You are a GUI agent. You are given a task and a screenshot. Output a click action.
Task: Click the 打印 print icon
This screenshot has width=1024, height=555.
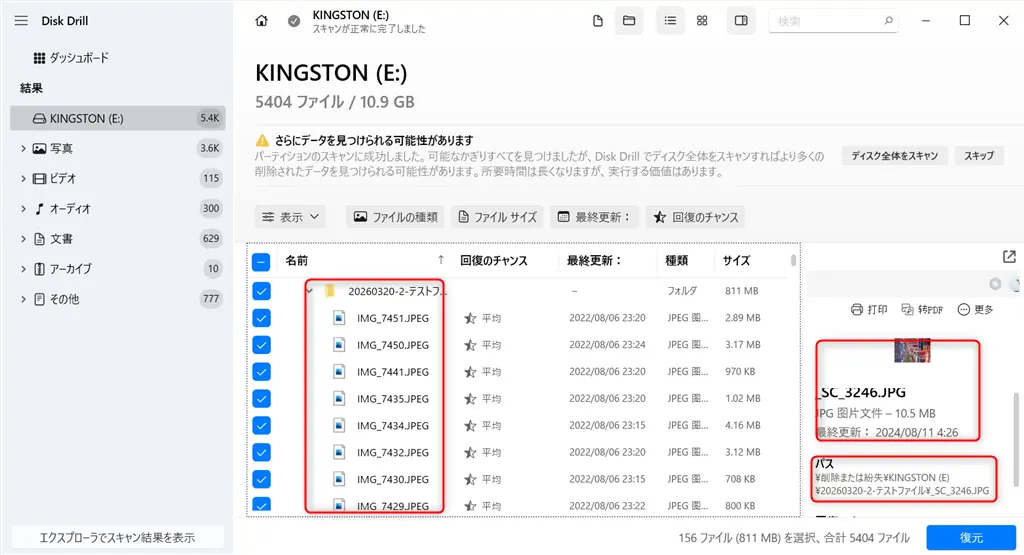869,309
